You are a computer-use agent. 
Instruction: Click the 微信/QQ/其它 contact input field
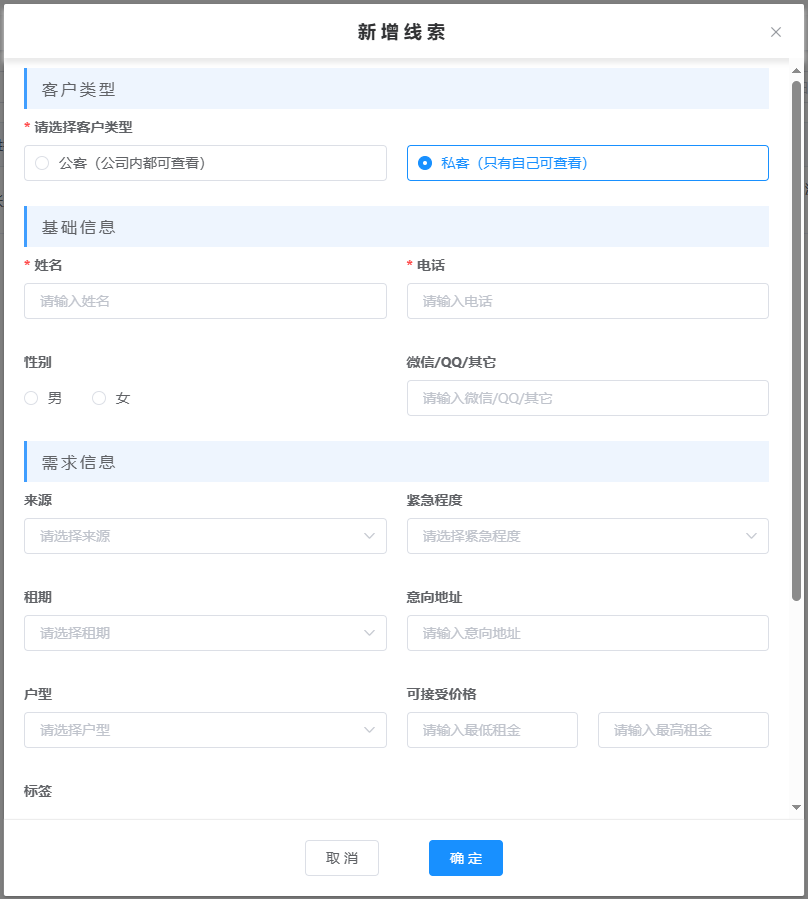point(587,398)
